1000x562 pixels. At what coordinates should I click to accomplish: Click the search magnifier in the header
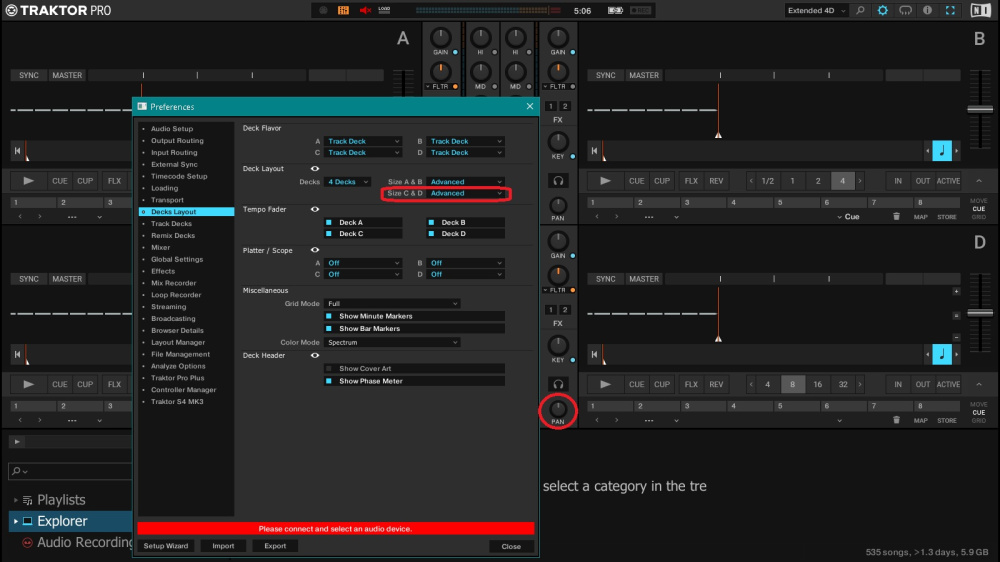click(860, 10)
